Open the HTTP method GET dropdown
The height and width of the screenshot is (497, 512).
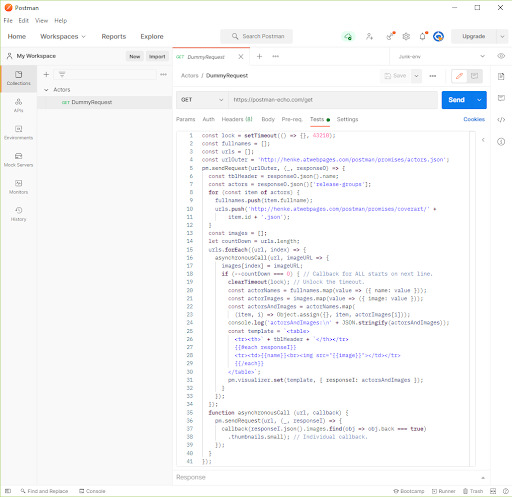[x=202, y=100]
